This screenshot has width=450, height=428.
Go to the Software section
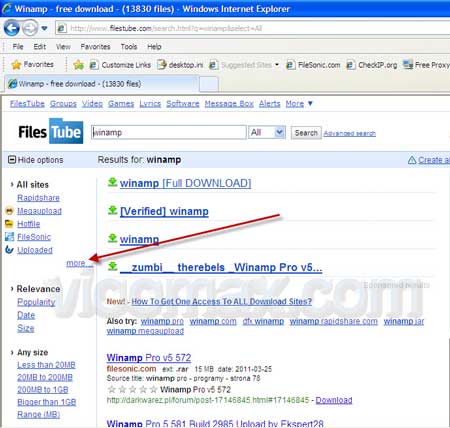tap(183, 104)
